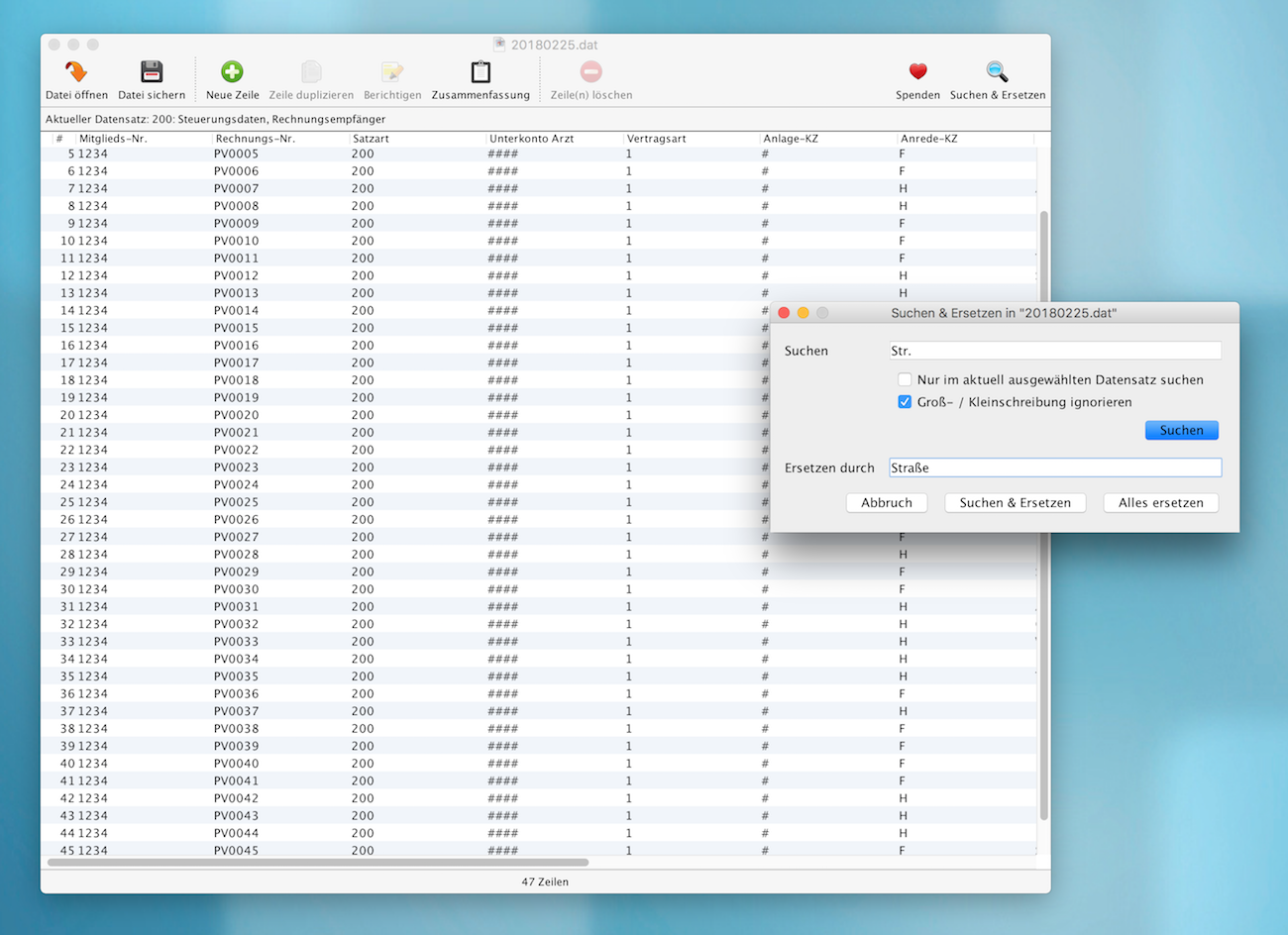Click the Spenden heart icon
The image size is (1288, 935).
917,72
